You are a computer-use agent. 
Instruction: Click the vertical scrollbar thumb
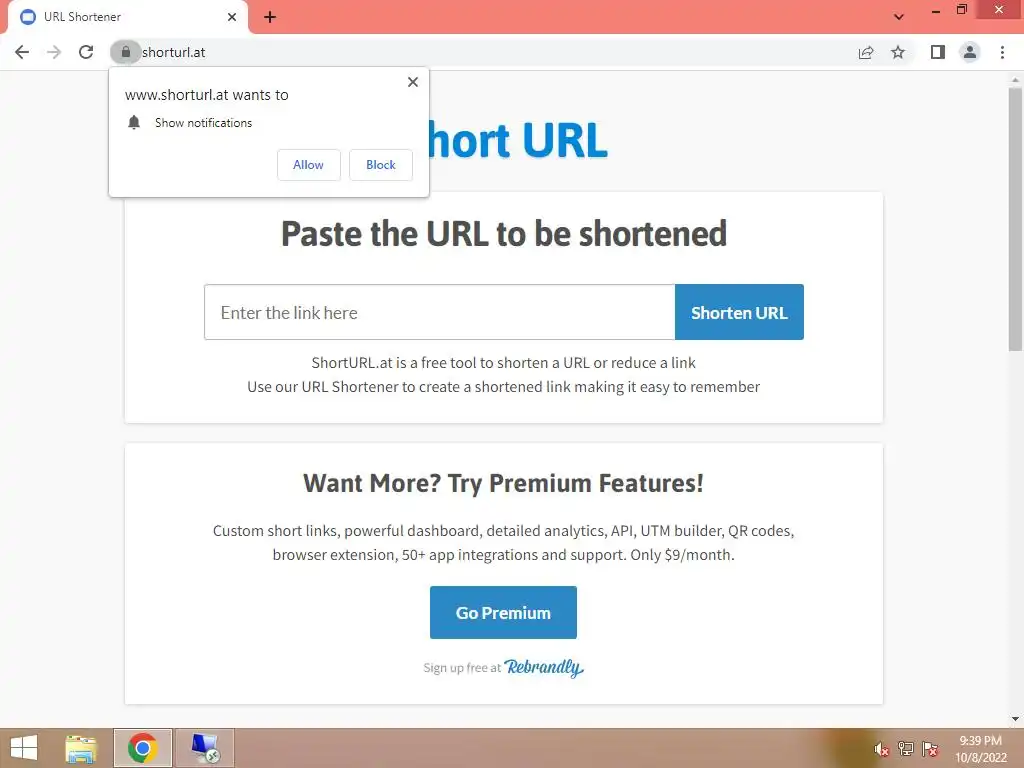[x=1015, y=219]
